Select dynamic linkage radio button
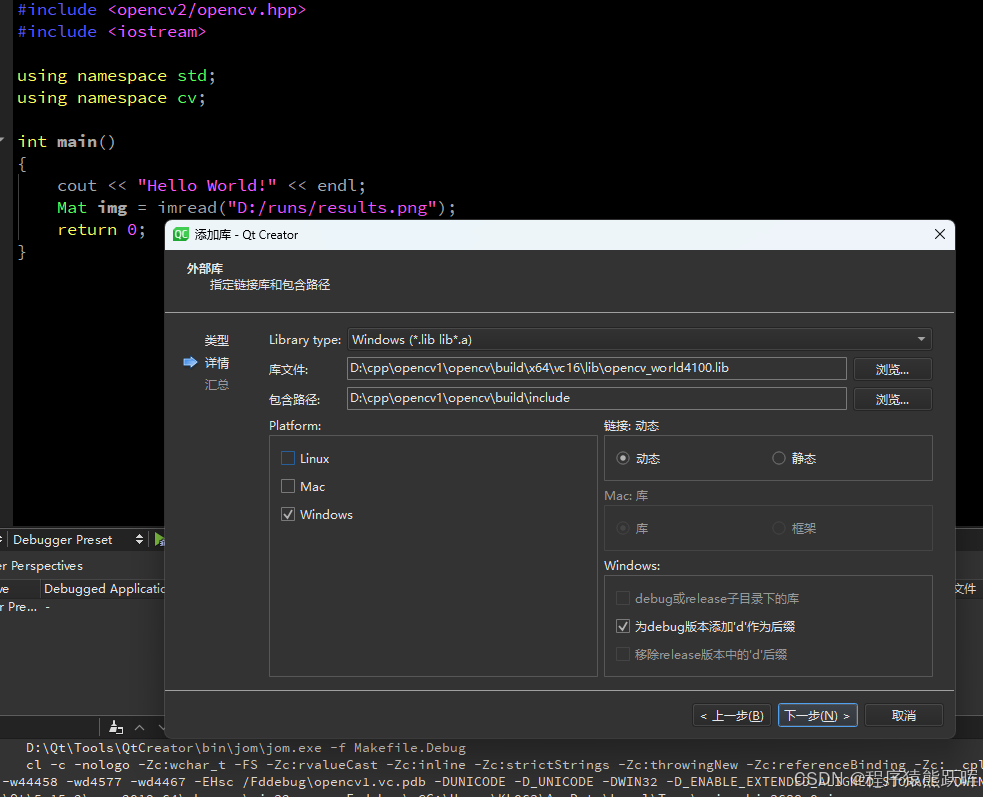This screenshot has width=983, height=797. 623,458
